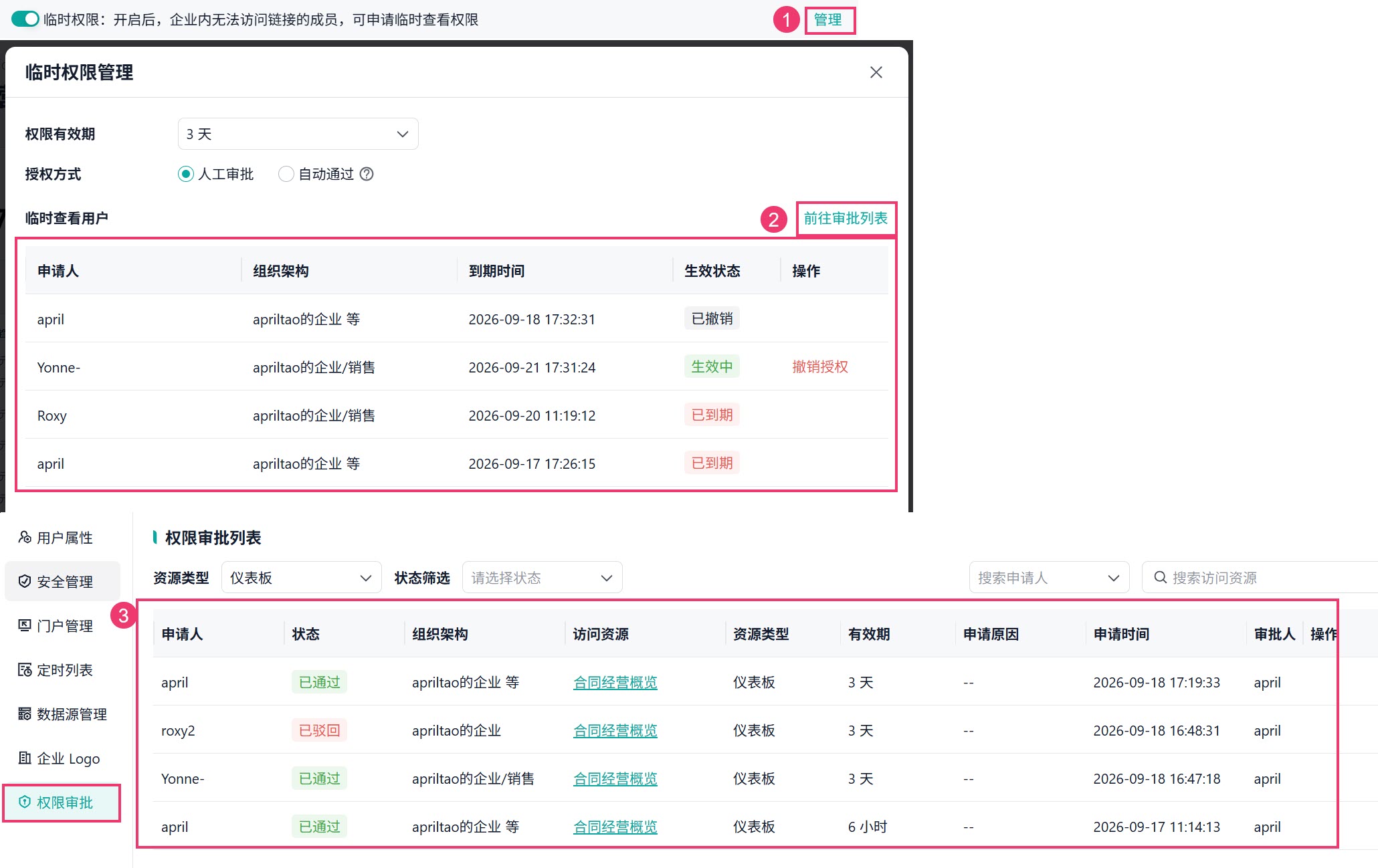
Task: Click the shield icon of 安全管理
Action: pyautogui.click(x=25, y=581)
